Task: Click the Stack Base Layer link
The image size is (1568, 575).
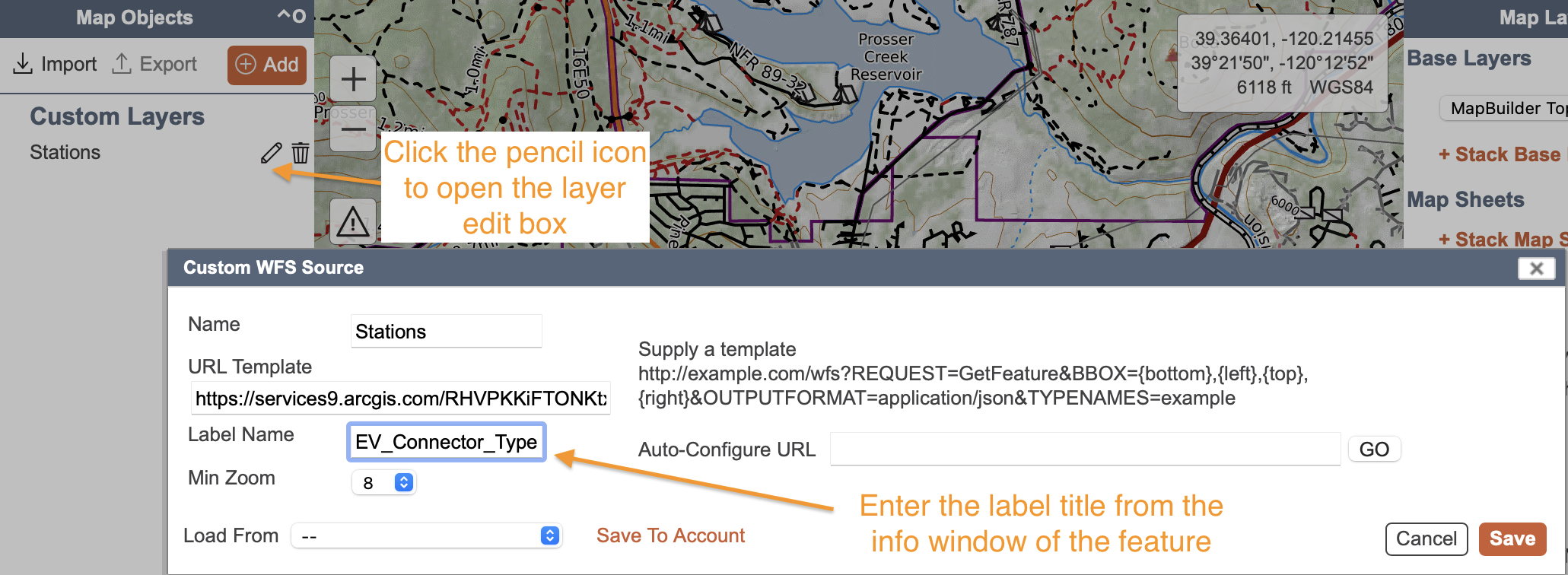Action: (x=1501, y=155)
